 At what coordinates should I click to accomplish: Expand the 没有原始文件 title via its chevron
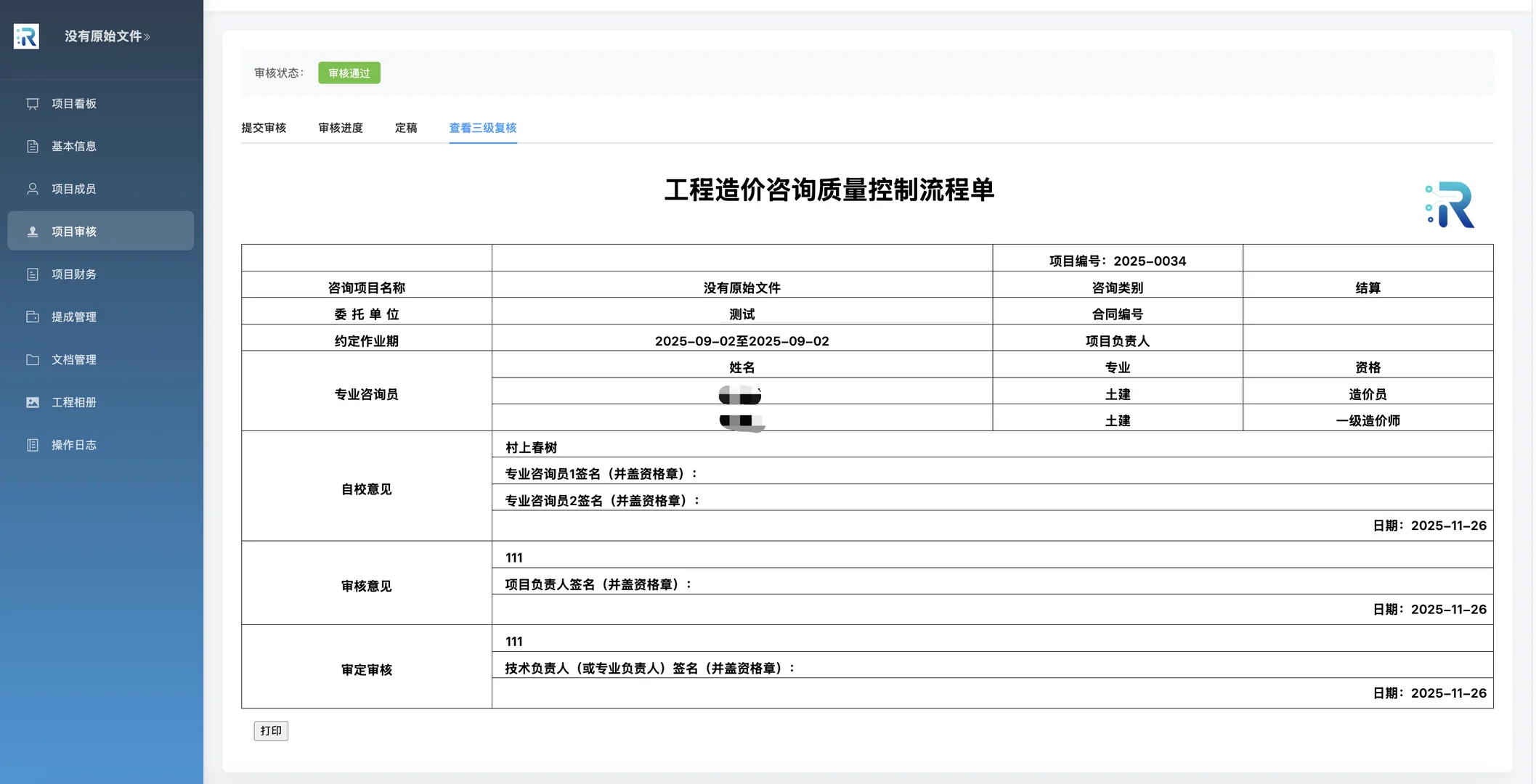(x=147, y=36)
